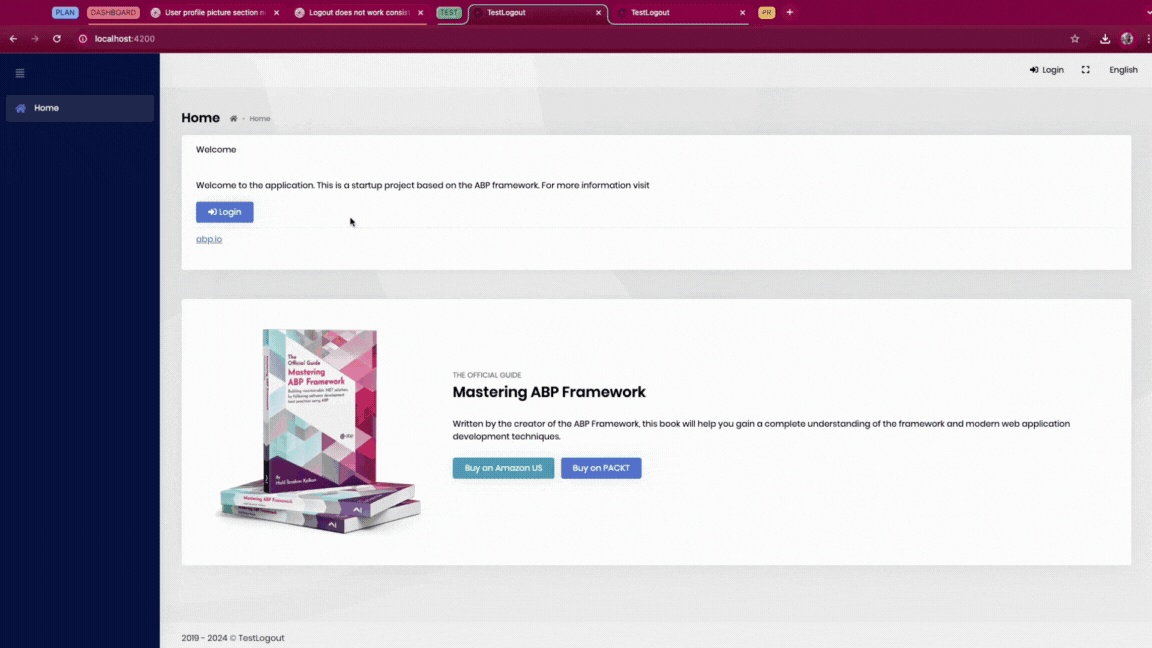Click the DASHBOARD tab group label

point(113,12)
